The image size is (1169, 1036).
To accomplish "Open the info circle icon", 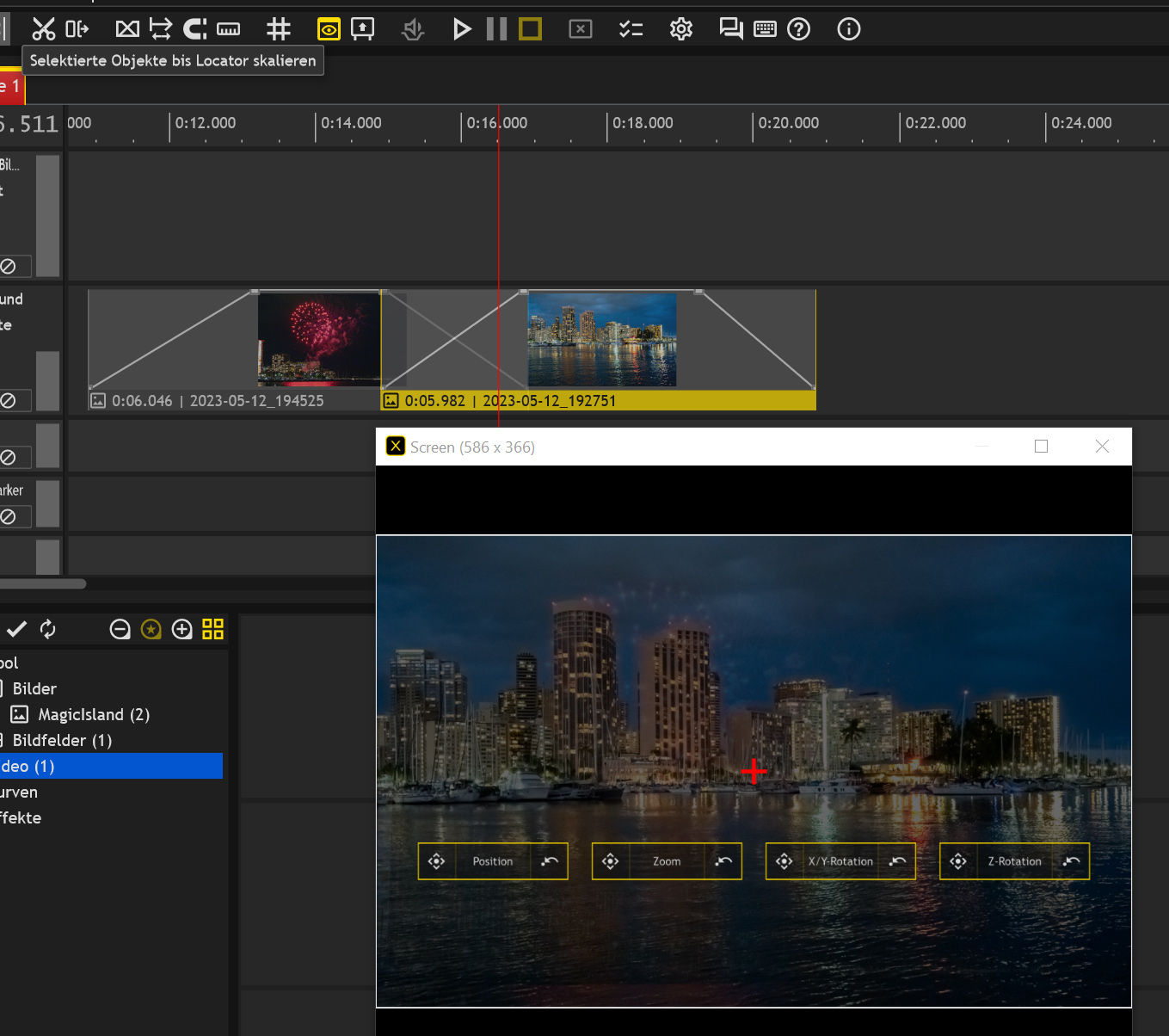I will point(848,29).
